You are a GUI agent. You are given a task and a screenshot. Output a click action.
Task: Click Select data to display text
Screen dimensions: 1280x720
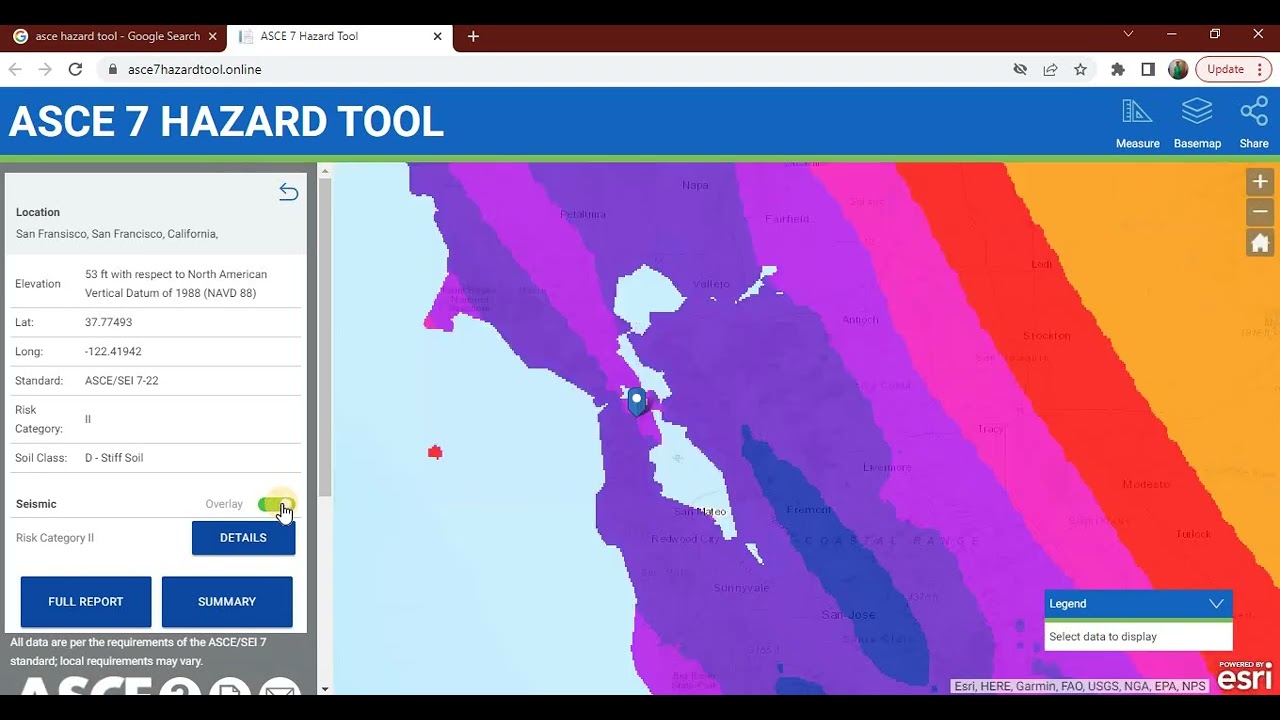1103,637
